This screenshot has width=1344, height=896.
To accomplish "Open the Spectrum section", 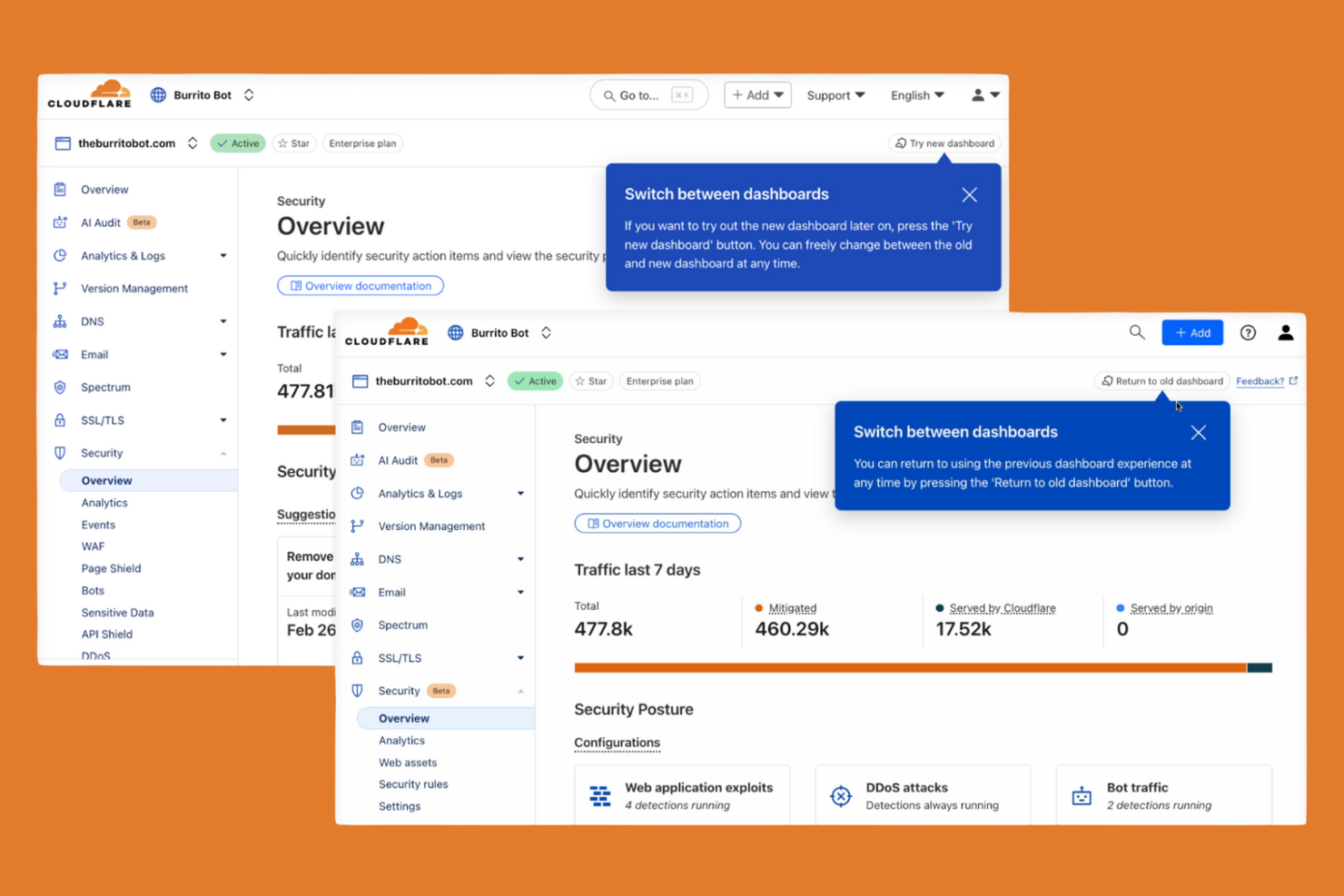I will click(402, 625).
